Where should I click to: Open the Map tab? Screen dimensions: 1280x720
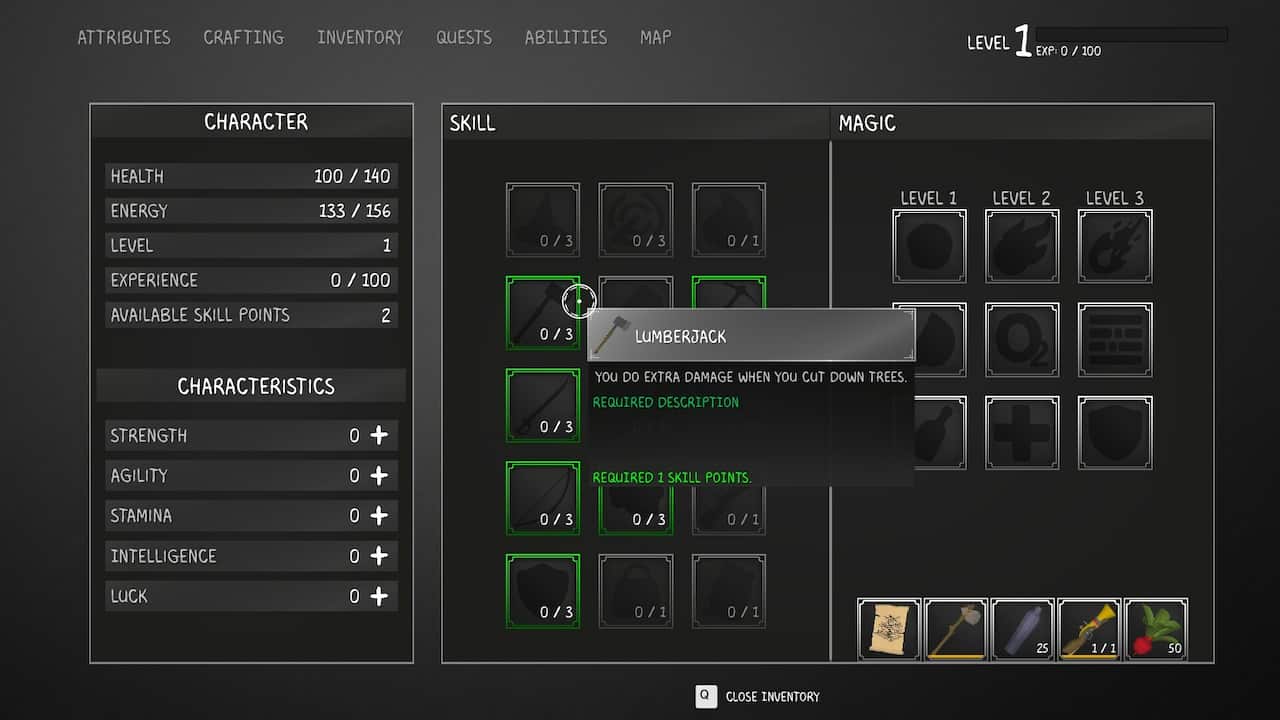pyautogui.click(x=656, y=37)
